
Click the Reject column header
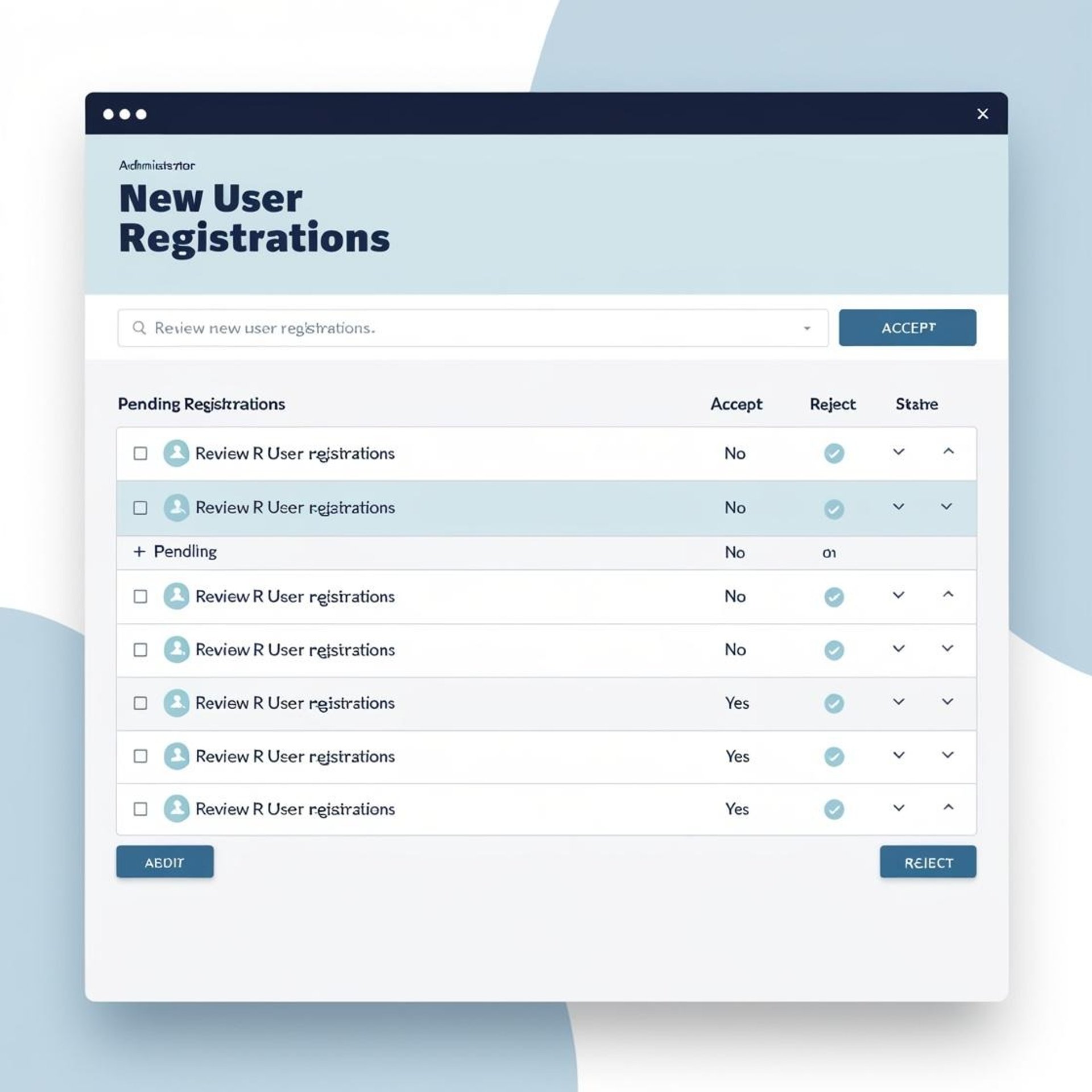(832, 404)
